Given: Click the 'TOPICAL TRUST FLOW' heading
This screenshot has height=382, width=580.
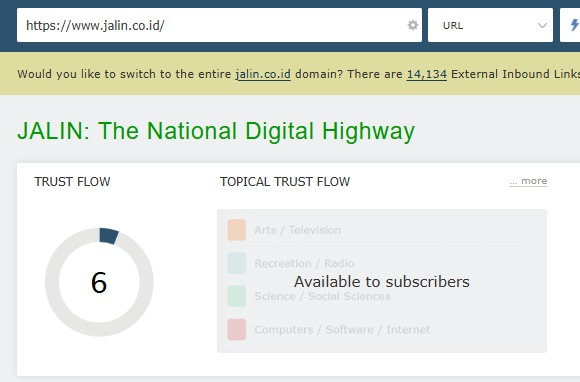Looking at the screenshot, I should pos(285,182).
